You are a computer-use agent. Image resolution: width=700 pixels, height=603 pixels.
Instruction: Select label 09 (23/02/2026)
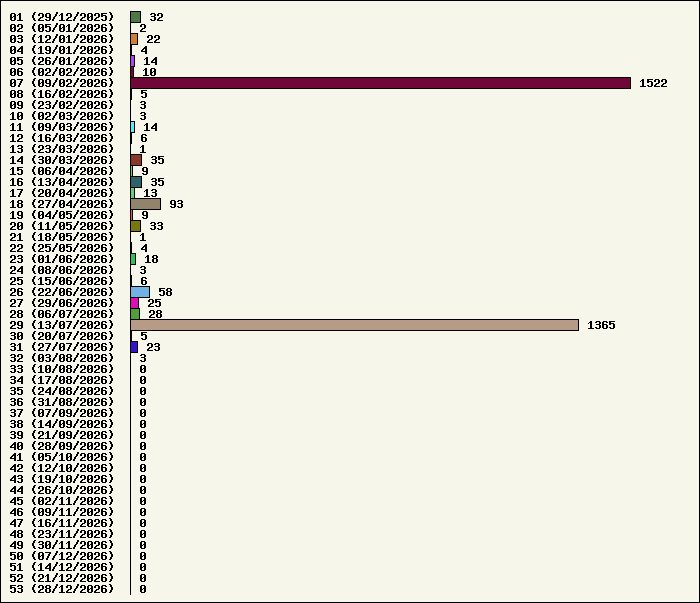[62, 105]
